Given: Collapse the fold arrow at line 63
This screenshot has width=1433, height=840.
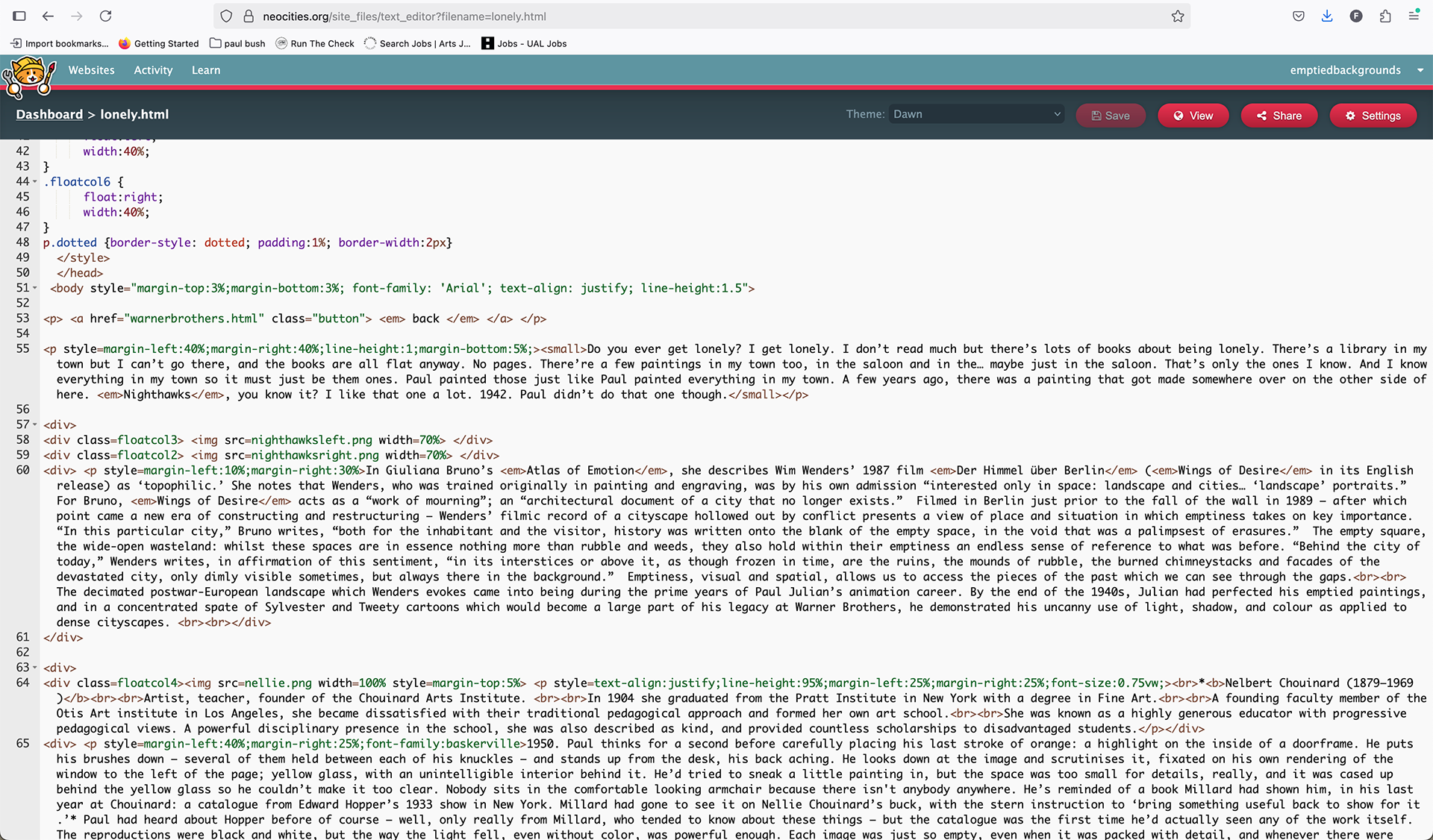Looking at the screenshot, I should (x=35, y=668).
